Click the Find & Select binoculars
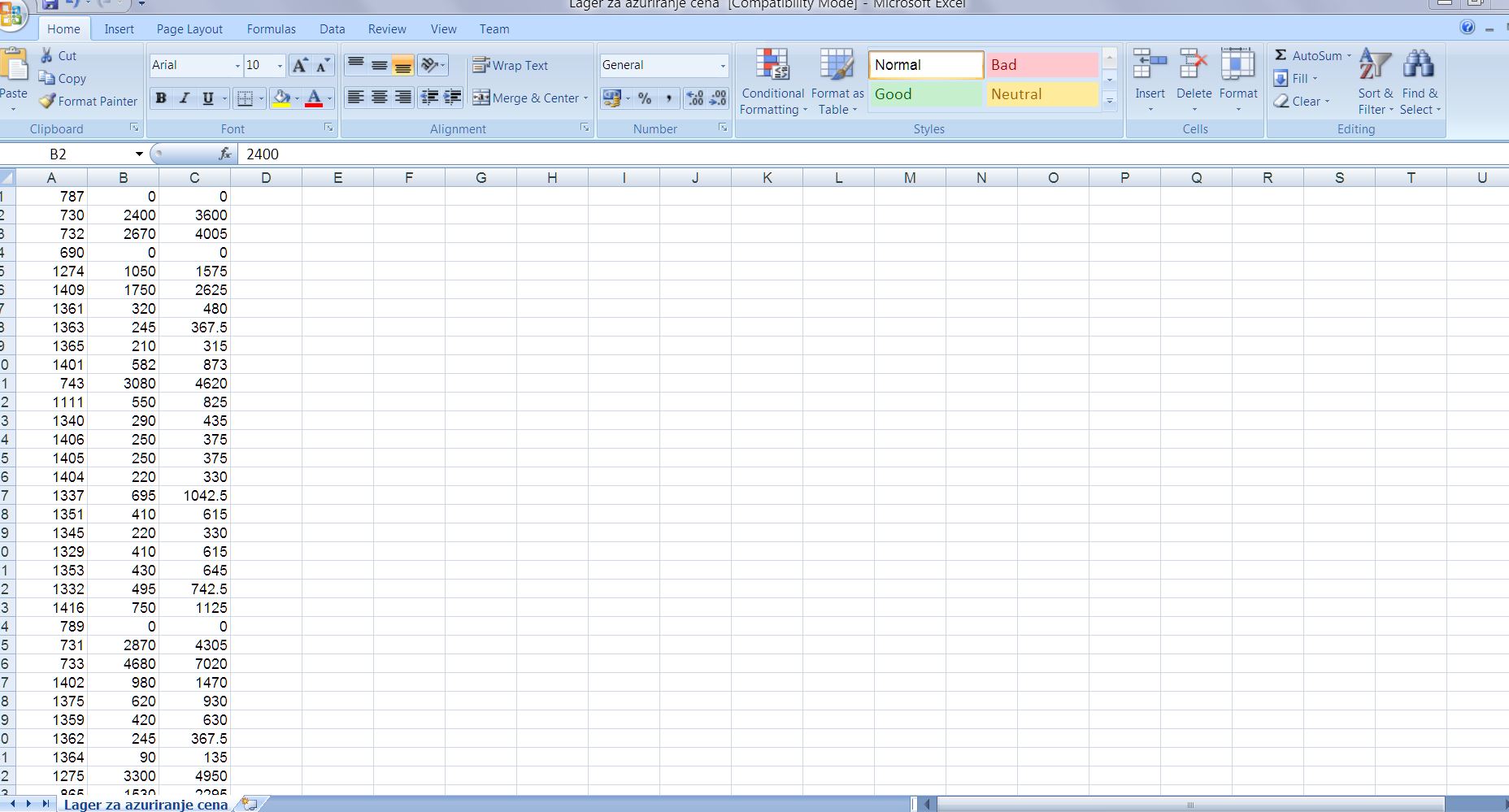 pos(1419,65)
